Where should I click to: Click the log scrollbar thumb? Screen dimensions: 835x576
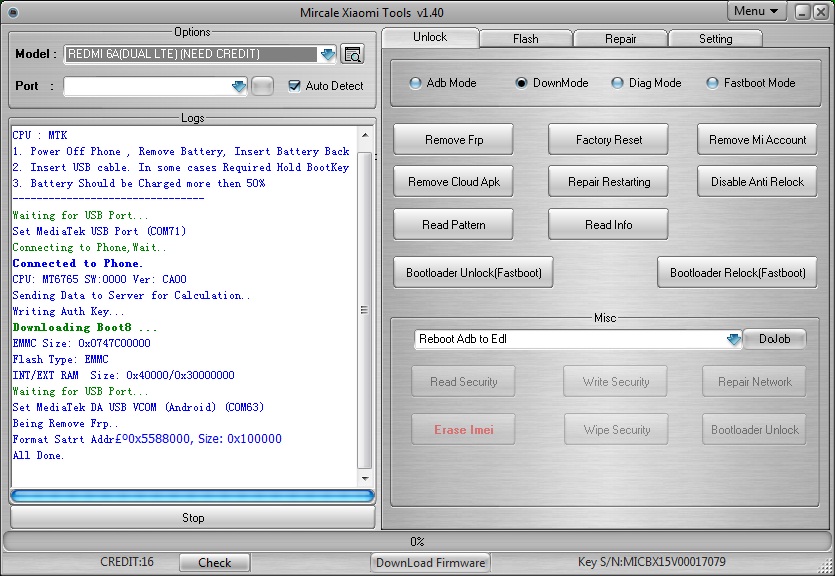pyautogui.click(x=365, y=310)
